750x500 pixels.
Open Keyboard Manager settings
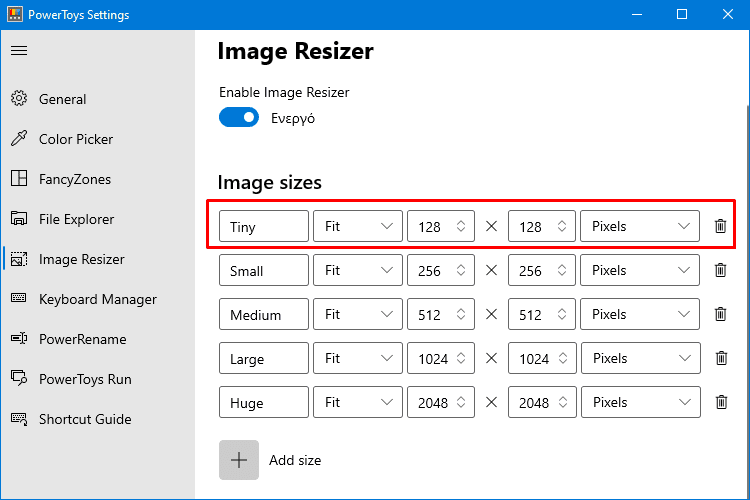[98, 299]
